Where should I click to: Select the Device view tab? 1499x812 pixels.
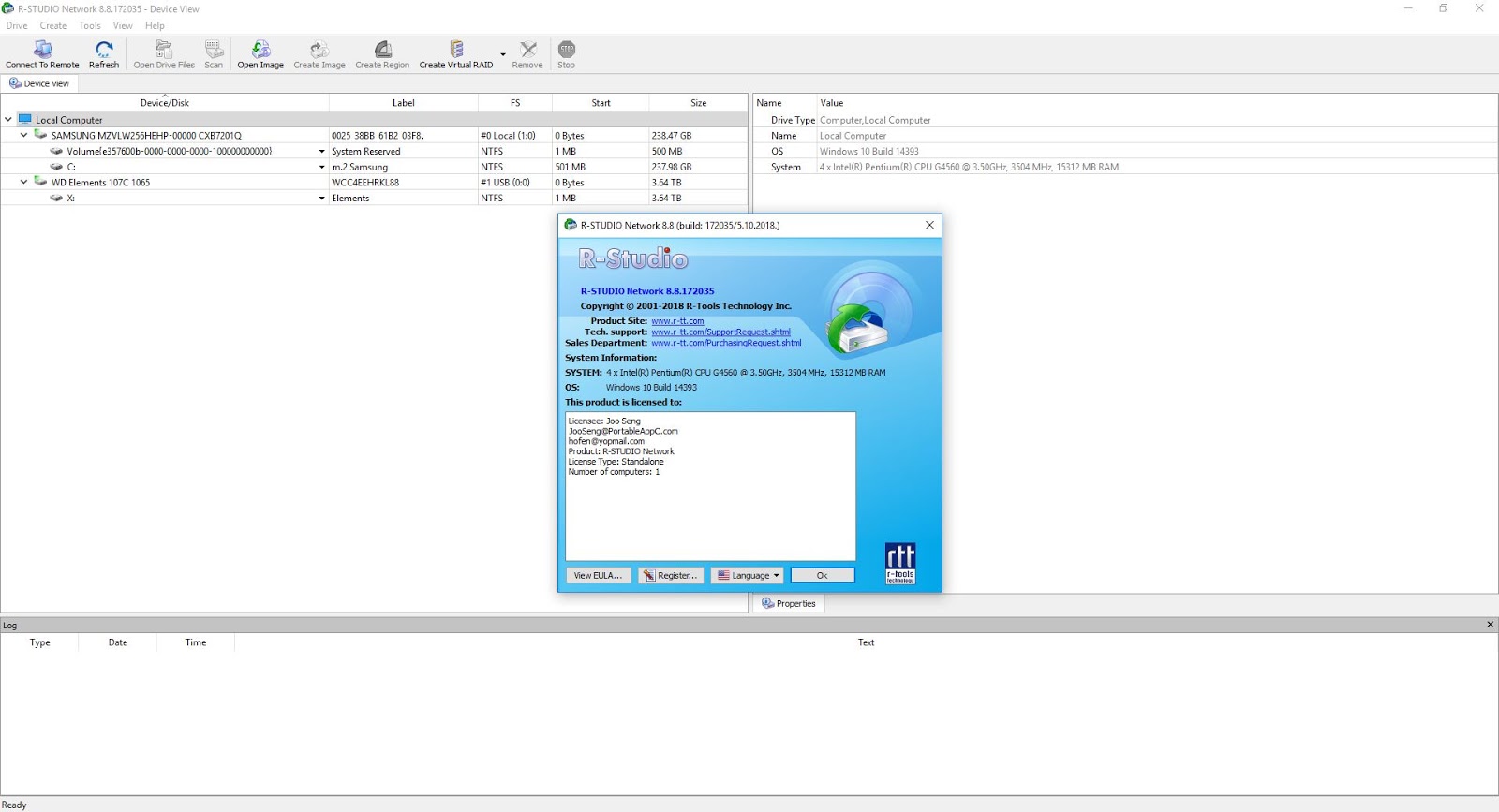pos(39,83)
